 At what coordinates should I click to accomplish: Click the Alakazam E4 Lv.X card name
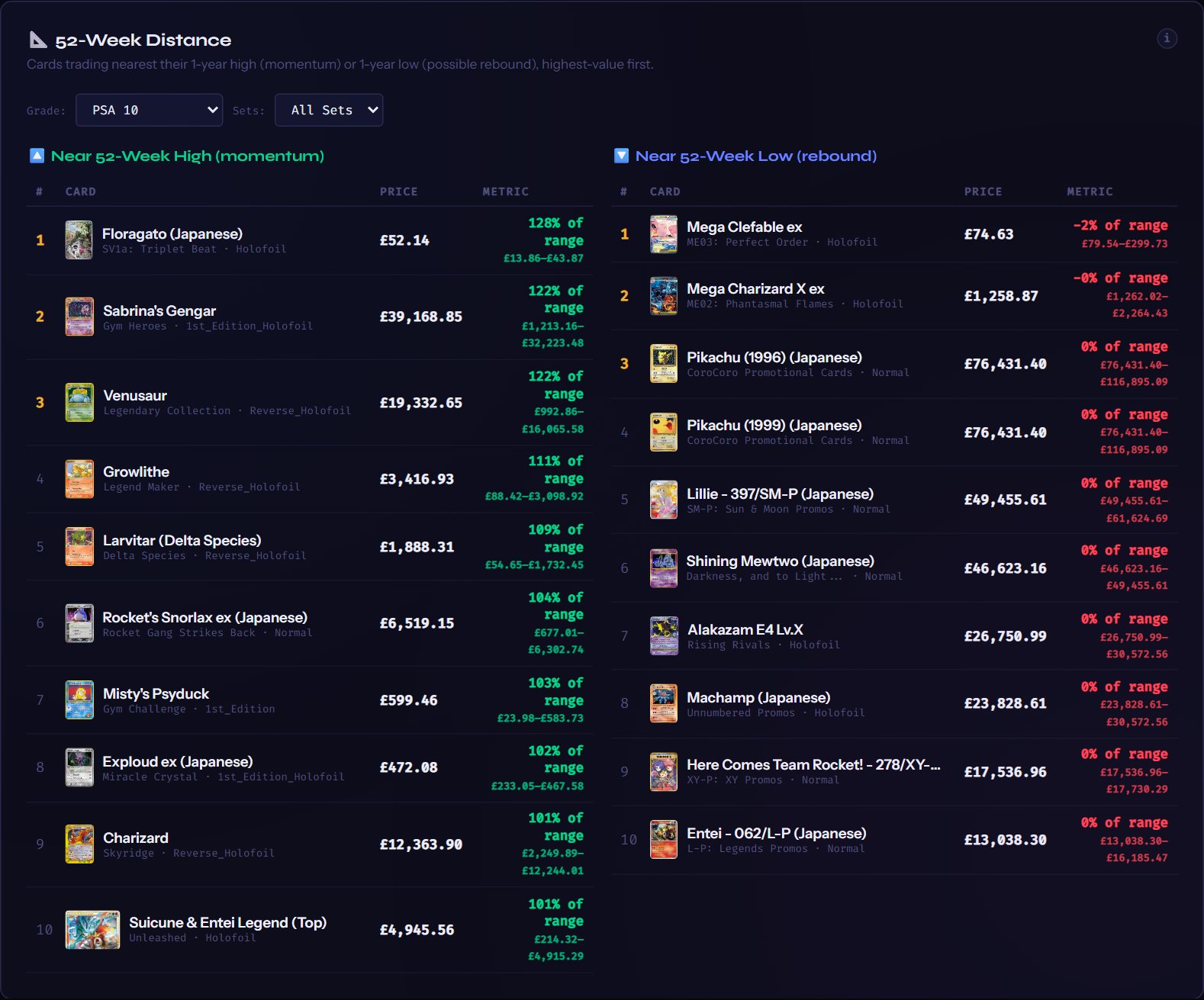tap(745, 630)
